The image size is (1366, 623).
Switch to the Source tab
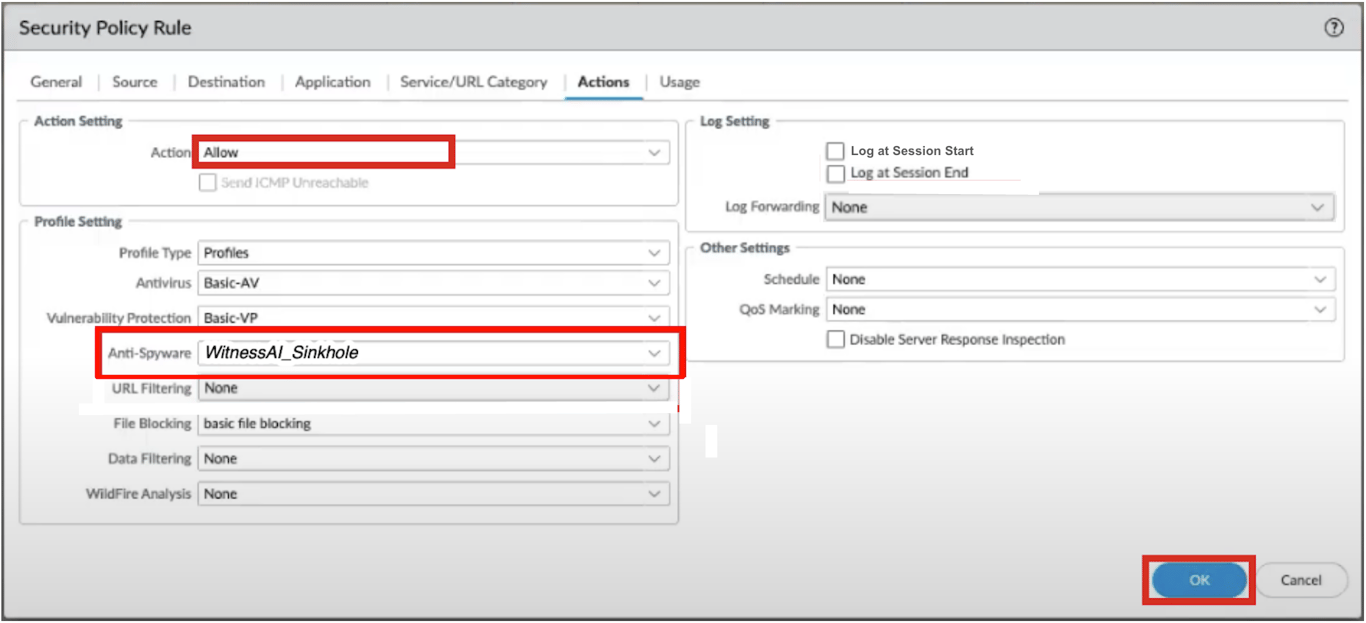pos(135,82)
